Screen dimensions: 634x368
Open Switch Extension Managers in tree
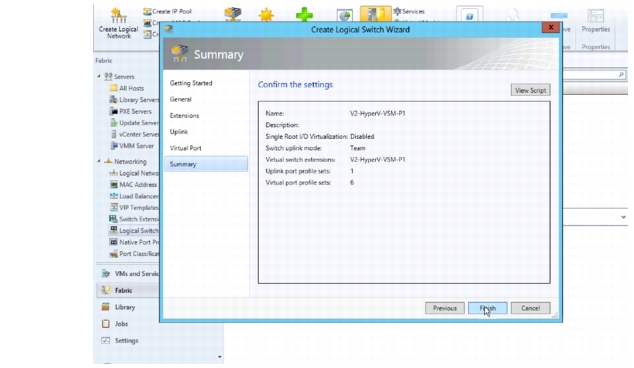[x=134, y=219]
